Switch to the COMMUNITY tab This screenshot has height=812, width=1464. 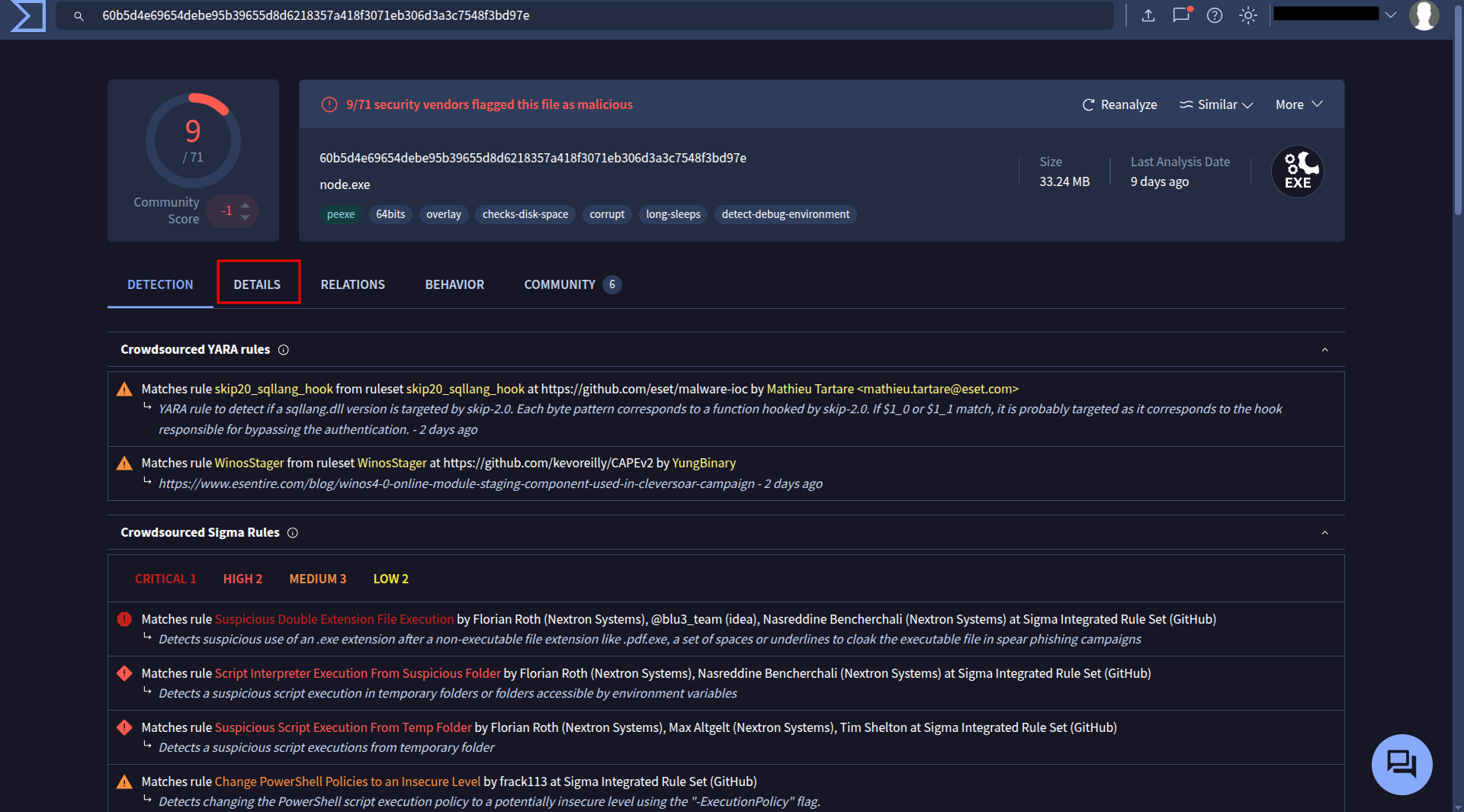(559, 284)
